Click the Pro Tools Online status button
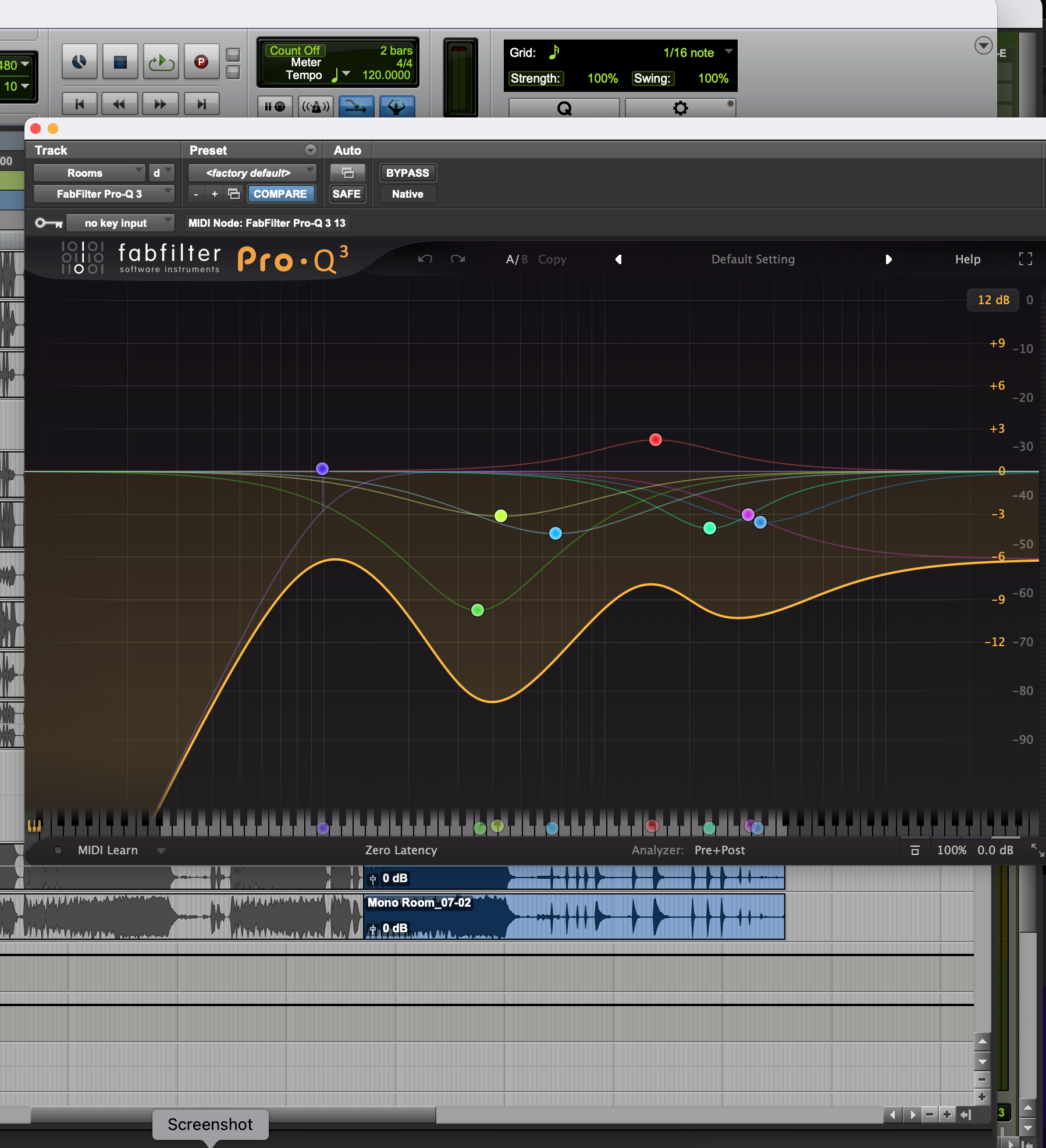Image resolution: width=1046 pixels, height=1148 pixels. (x=80, y=61)
